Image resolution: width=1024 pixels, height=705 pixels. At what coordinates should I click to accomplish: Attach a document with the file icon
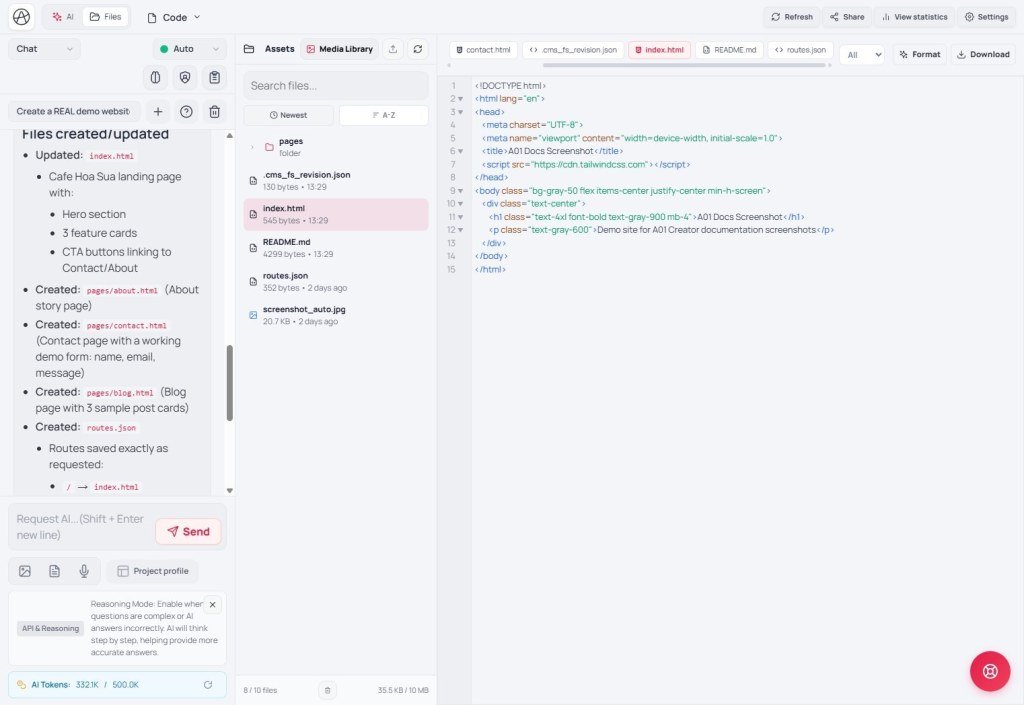click(54, 571)
